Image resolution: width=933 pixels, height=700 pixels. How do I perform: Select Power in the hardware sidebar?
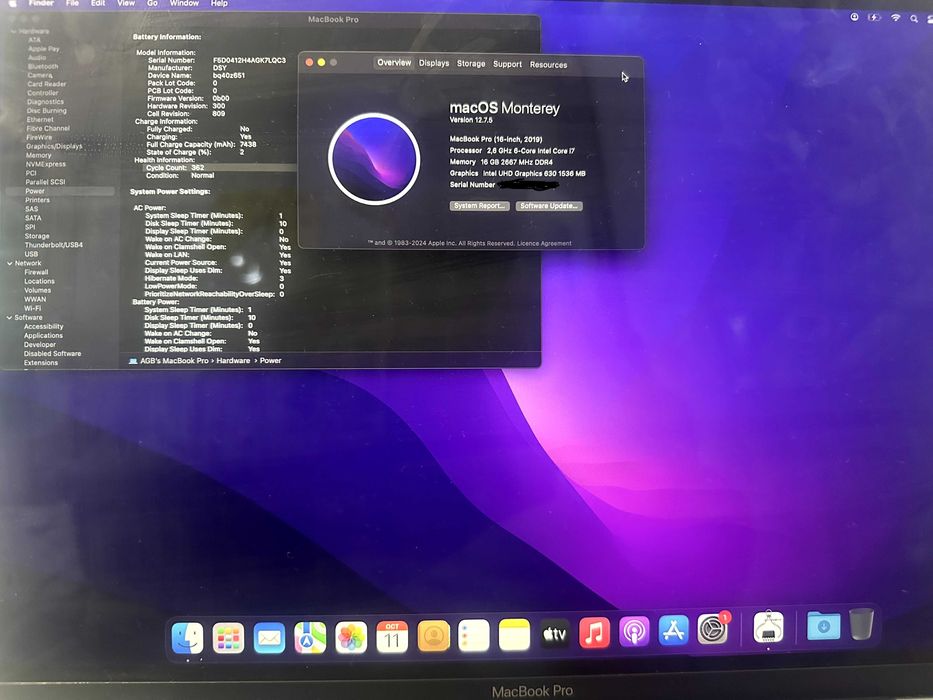tap(35, 191)
